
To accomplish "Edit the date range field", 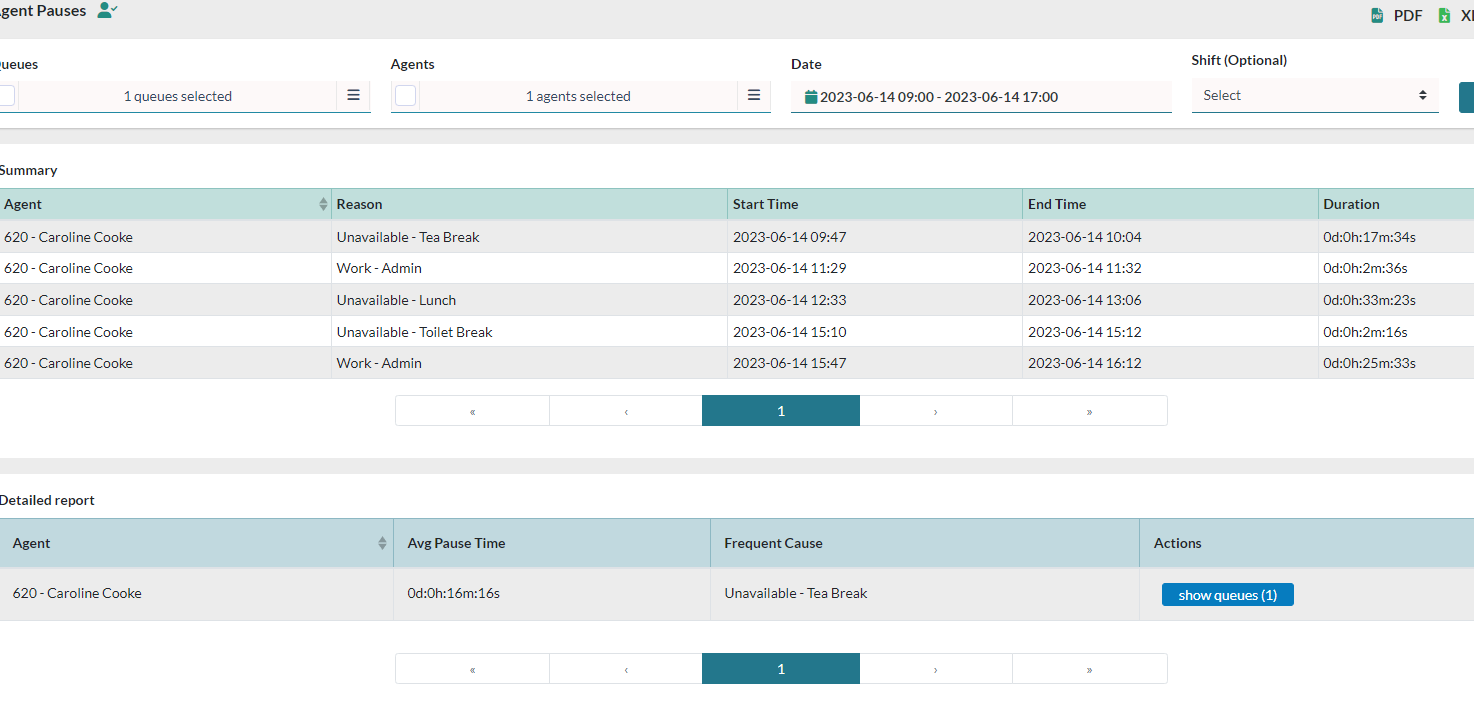I will [981, 97].
